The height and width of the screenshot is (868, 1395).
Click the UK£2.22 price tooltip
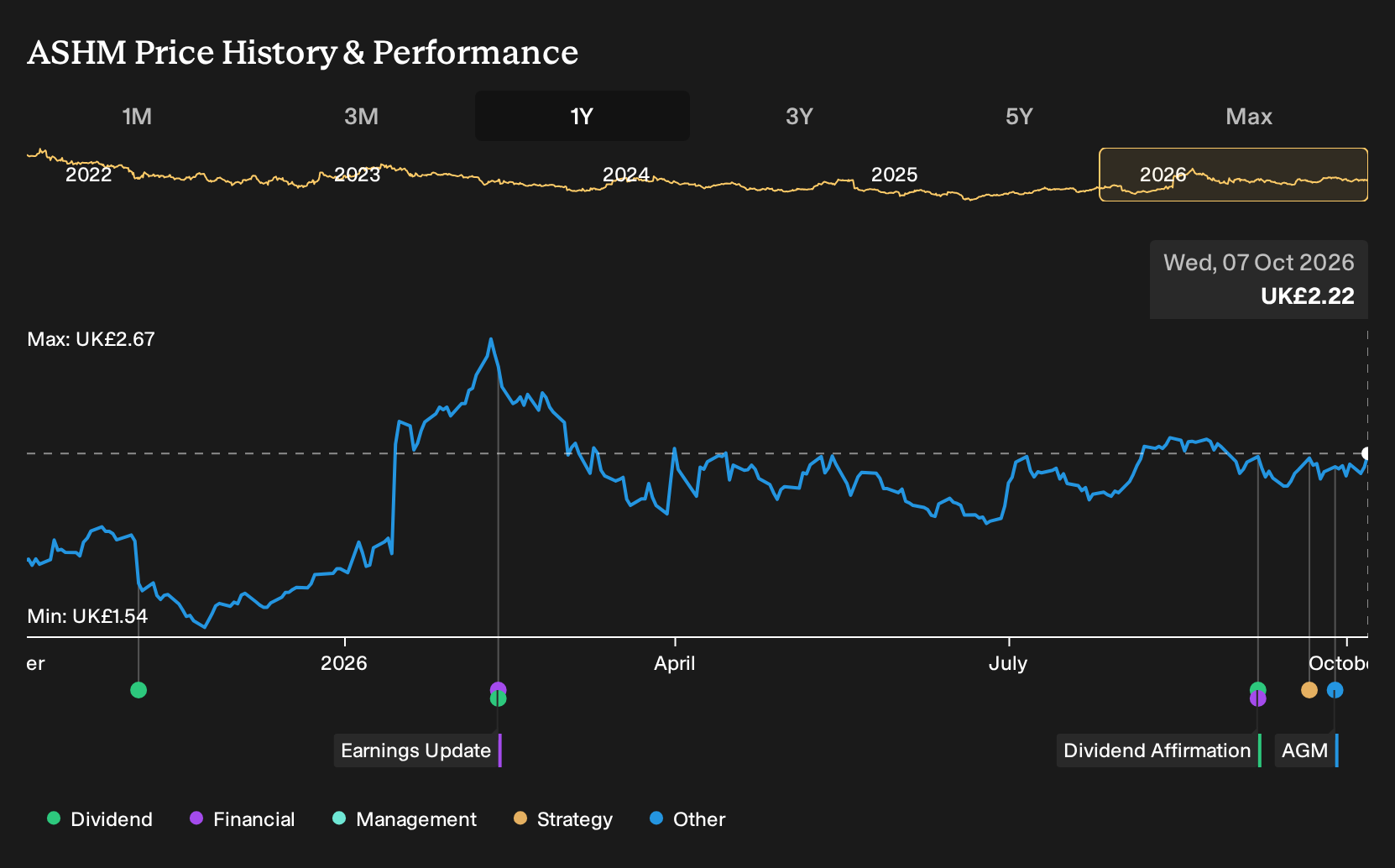pyautogui.click(x=1259, y=280)
